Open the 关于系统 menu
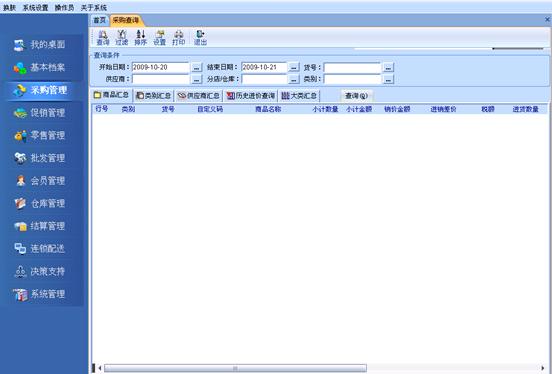Viewport: 552px width, 374px height. point(94,7)
